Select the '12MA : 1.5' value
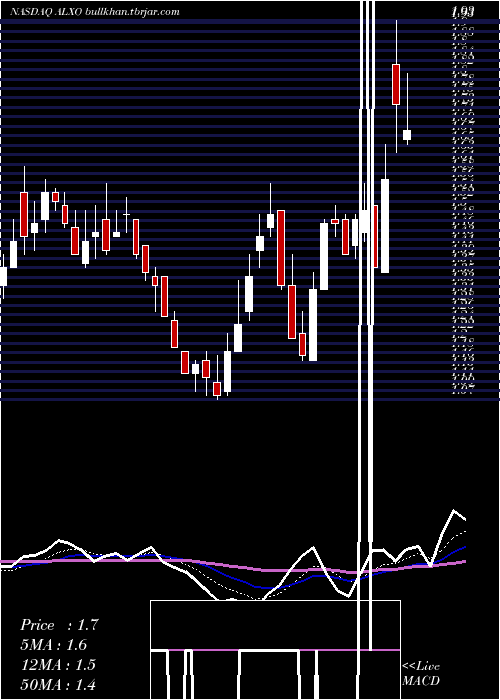The height and width of the screenshot is (700, 500). pyautogui.click(x=58, y=665)
